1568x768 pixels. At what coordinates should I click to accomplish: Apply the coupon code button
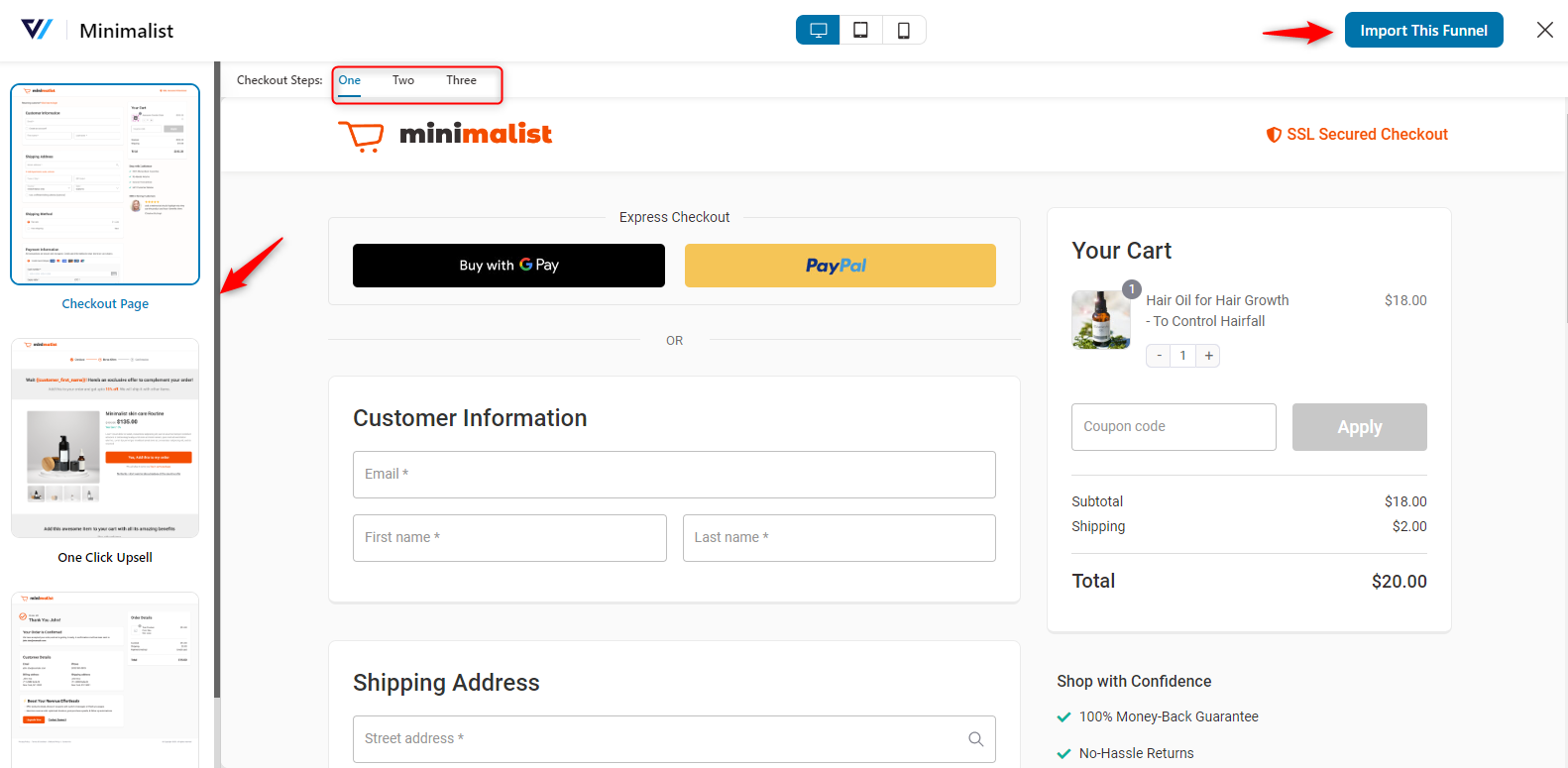tap(1359, 427)
